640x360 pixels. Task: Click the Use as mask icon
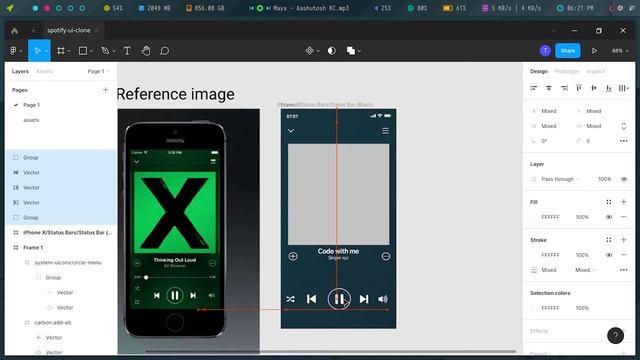[332, 51]
